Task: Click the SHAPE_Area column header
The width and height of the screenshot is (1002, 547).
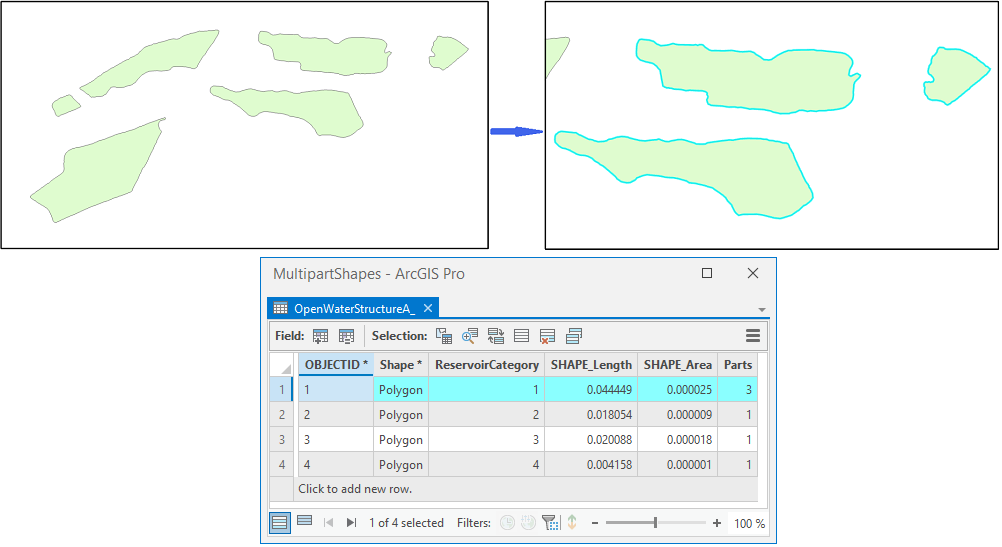Action: click(x=677, y=365)
